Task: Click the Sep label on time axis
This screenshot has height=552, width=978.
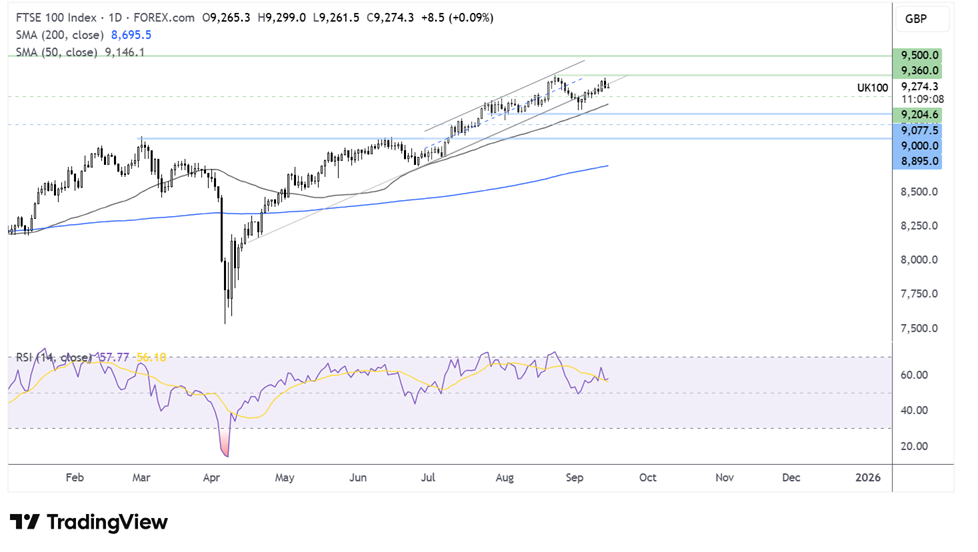Action: click(x=574, y=478)
